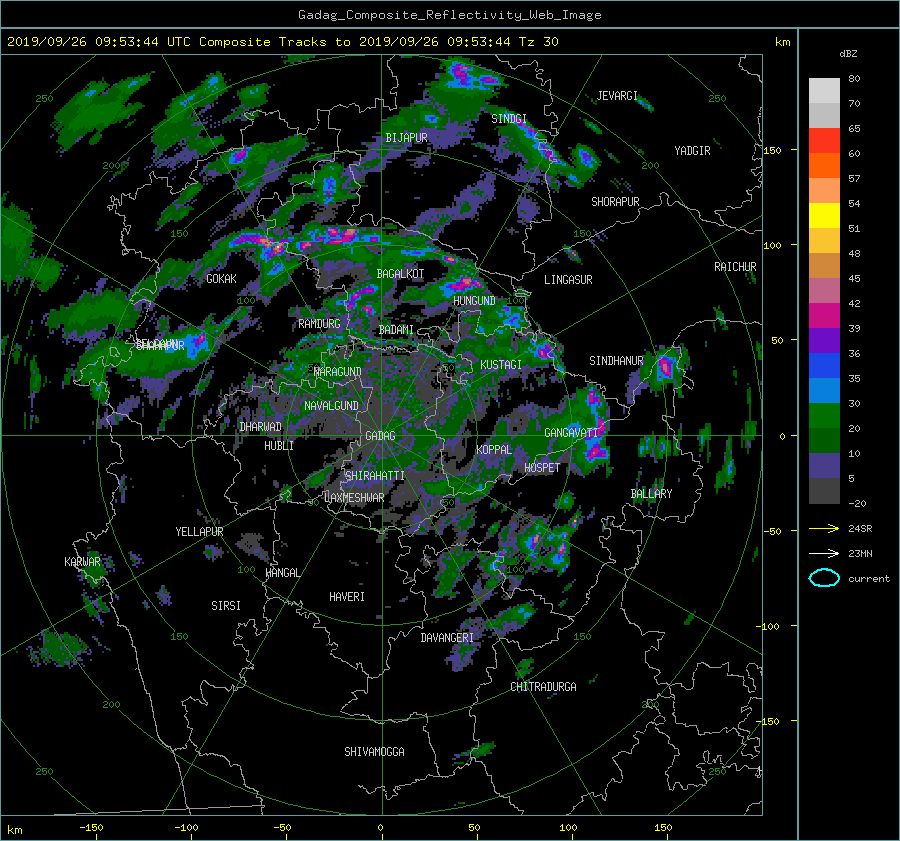Viewport: 900px width, 841px height.
Task: Click the KOPPAL city label
Action: click(494, 450)
